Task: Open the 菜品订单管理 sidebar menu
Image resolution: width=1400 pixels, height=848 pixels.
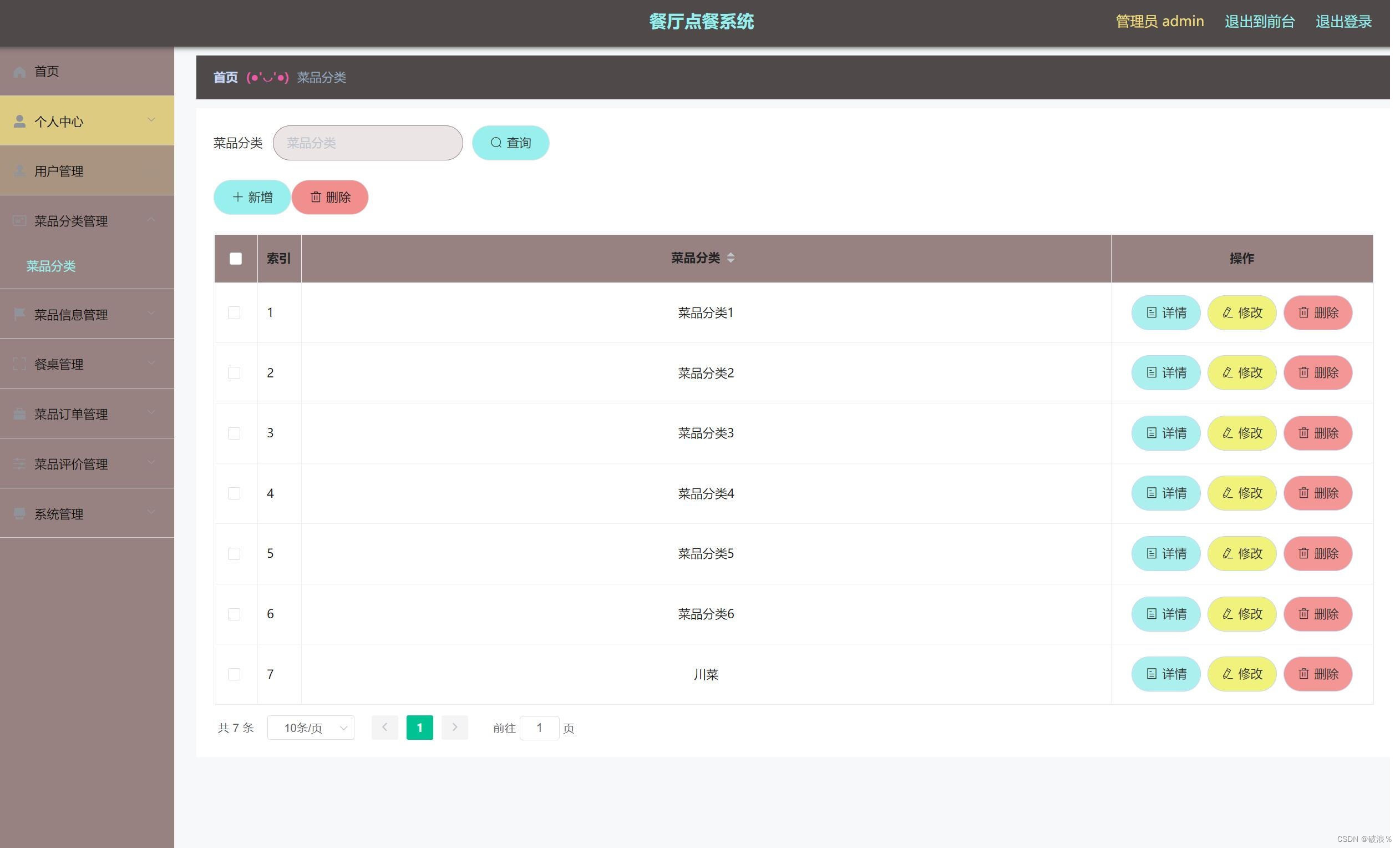Action: pyautogui.click(x=87, y=414)
